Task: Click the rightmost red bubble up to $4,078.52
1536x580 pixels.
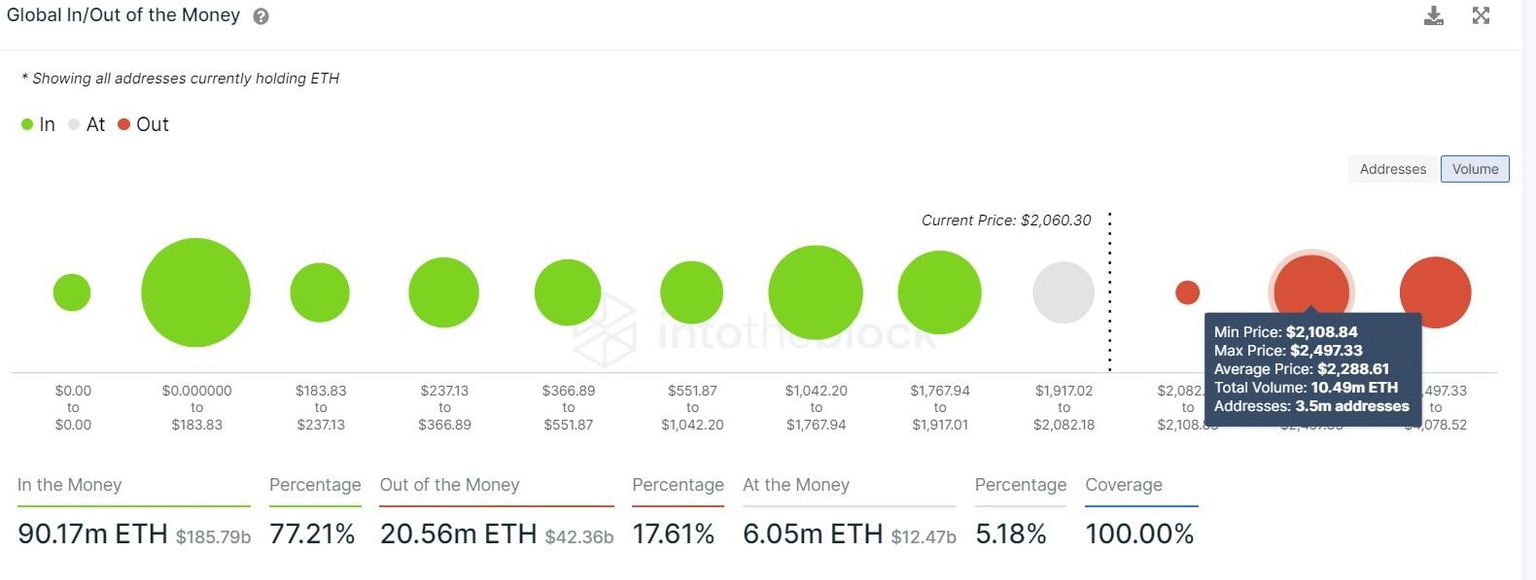Action: 1435,291
